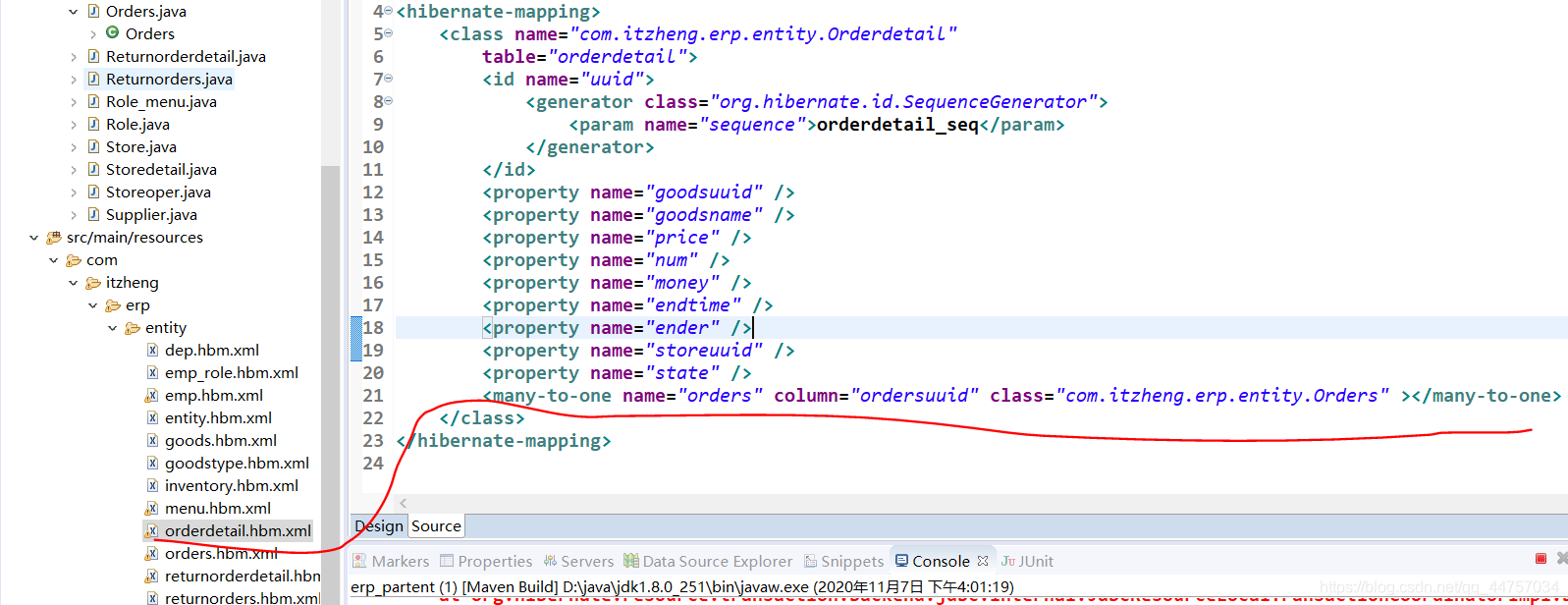
Task: Click the Properties view icon
Action: pyautogui.click(x=447, y=561)
